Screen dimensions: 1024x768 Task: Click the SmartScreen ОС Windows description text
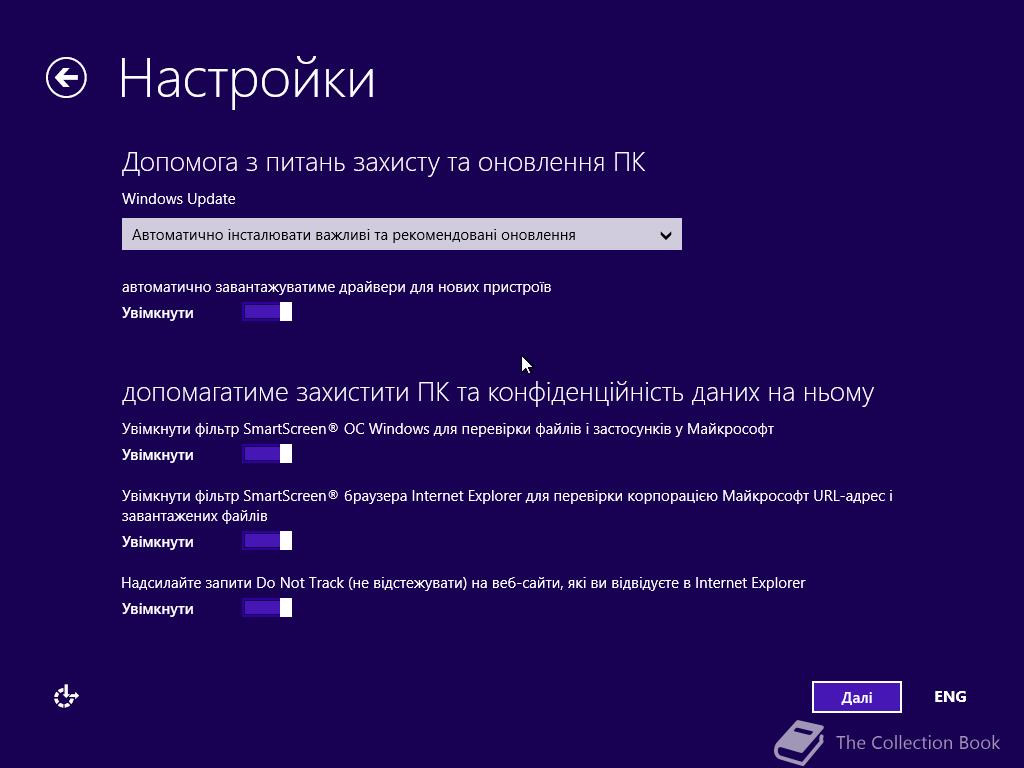(448, 429)
